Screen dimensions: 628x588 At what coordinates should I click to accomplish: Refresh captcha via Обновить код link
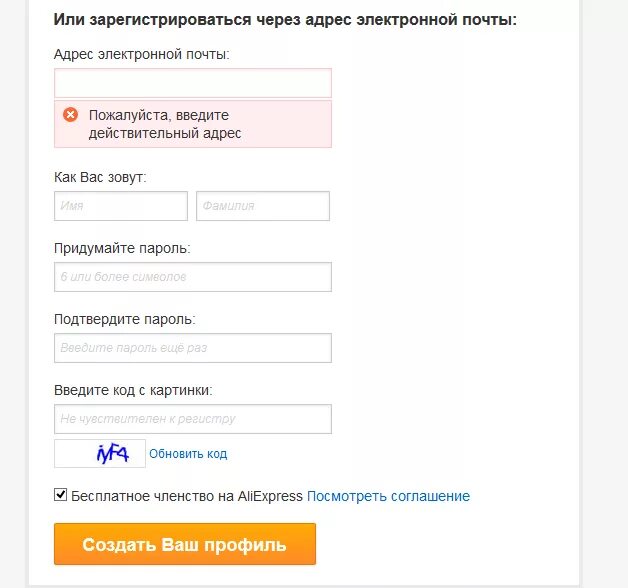click(x=188, y=454)
